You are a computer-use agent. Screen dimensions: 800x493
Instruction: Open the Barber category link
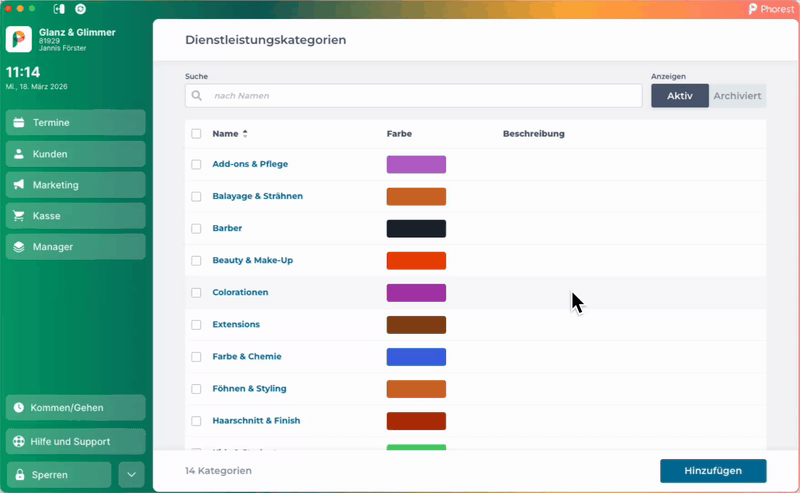tap(227, 228)
